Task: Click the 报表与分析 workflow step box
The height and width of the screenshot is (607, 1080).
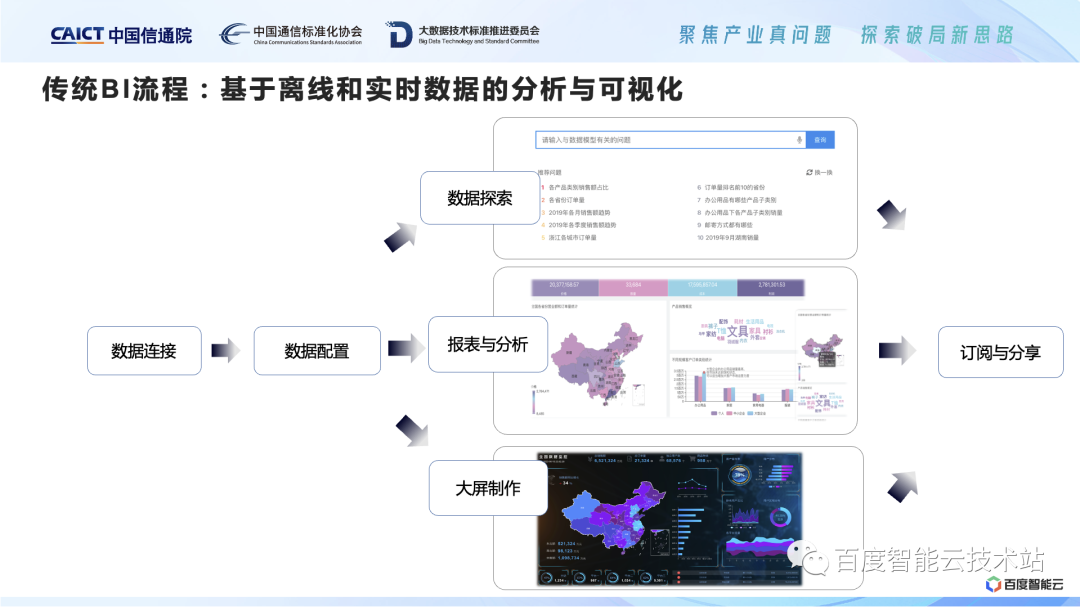Action: pyautogui.click(x=488, y=343)
